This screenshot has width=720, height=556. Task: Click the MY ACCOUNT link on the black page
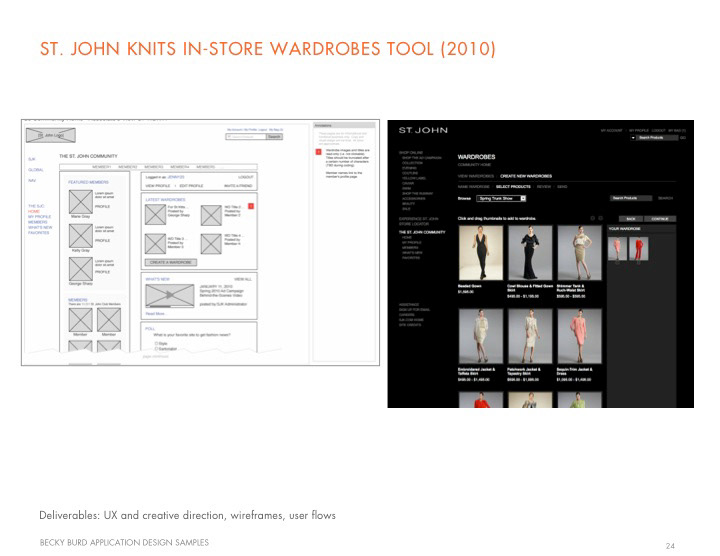[x=611, y=131]
